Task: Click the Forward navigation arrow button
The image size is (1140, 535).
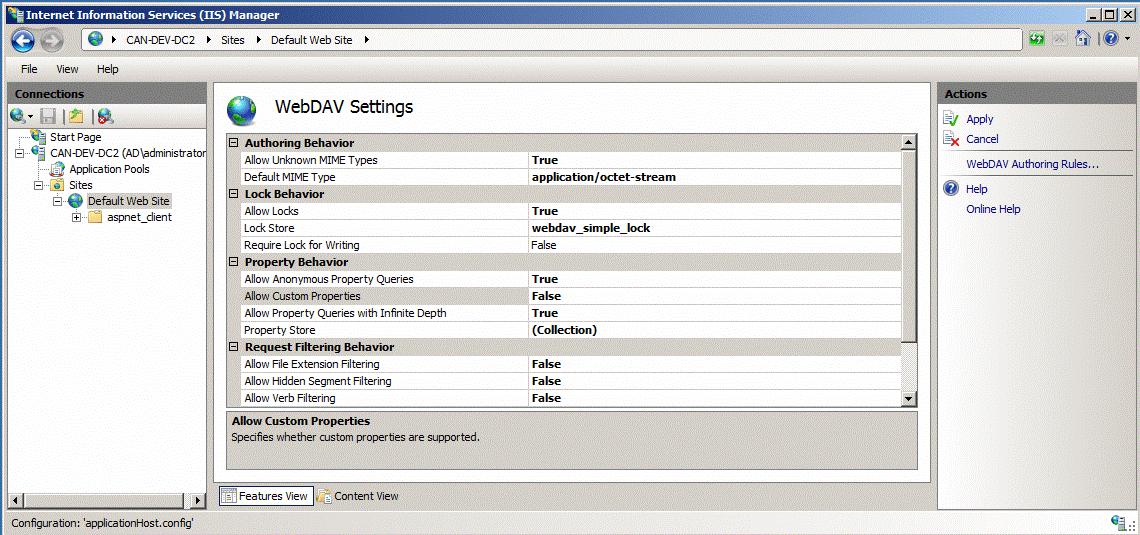Action: tap(51, 40)
